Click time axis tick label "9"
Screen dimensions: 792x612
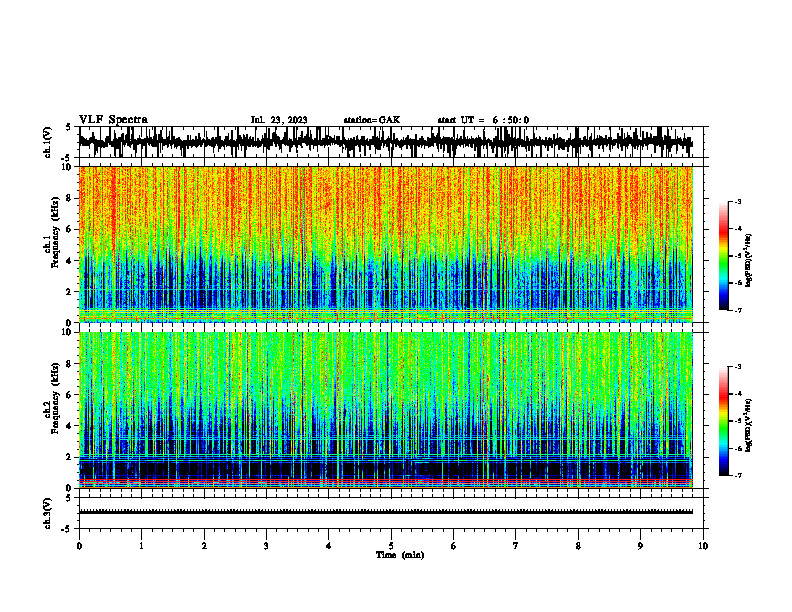640,546
